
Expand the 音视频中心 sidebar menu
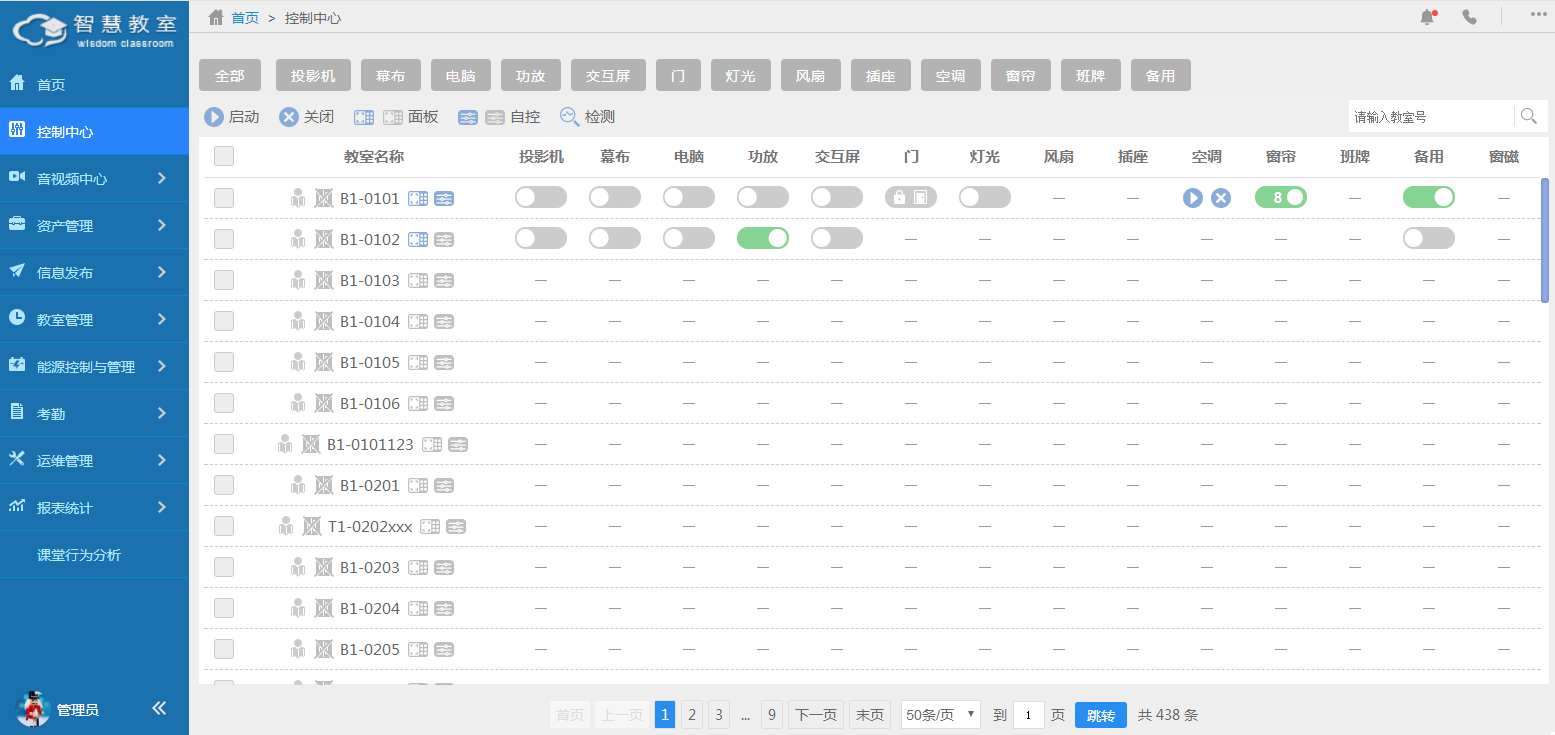coord(94,179)
